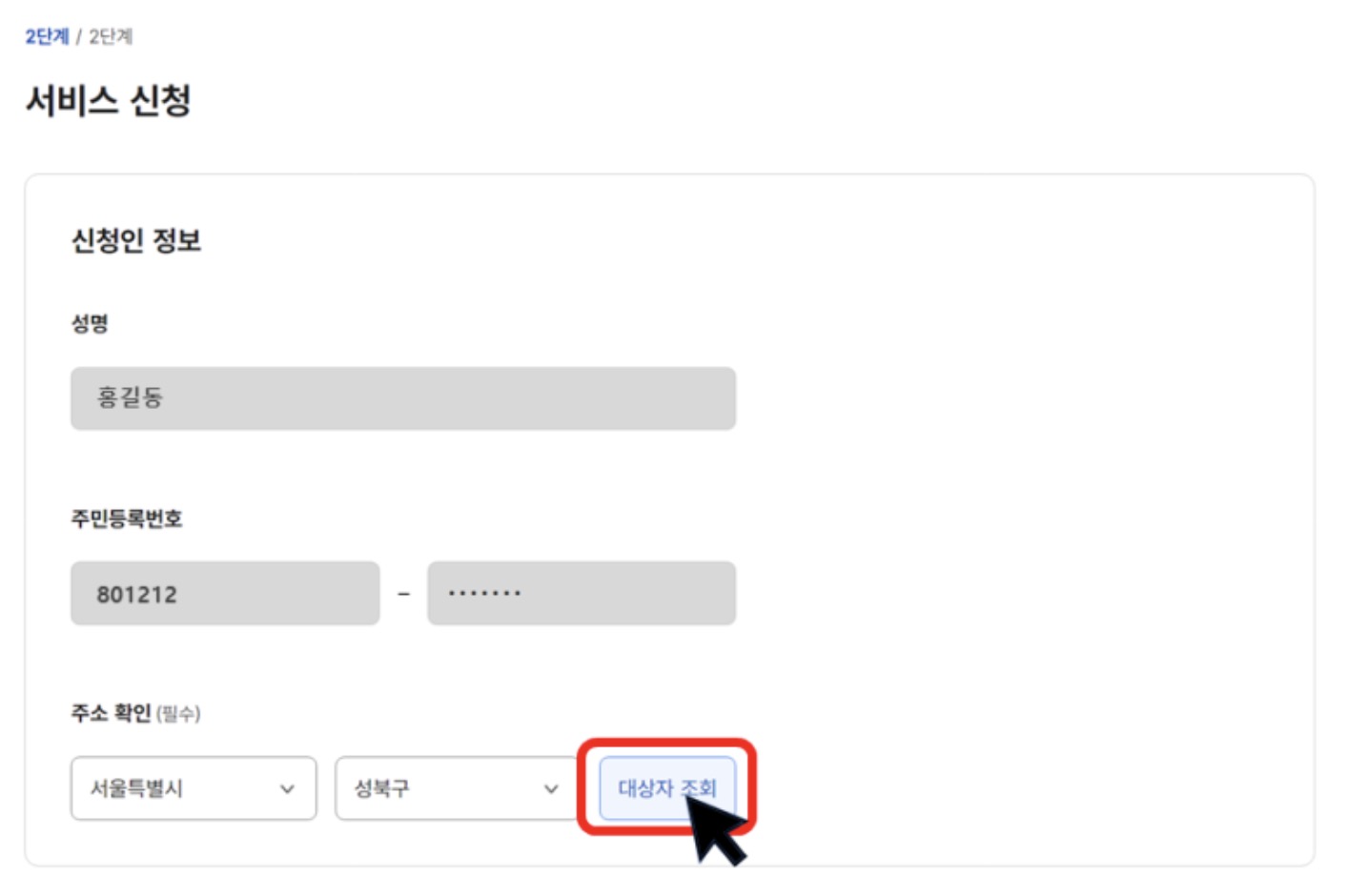
Task: Click the dash between resident number fields
Action: tap(404, 594)
